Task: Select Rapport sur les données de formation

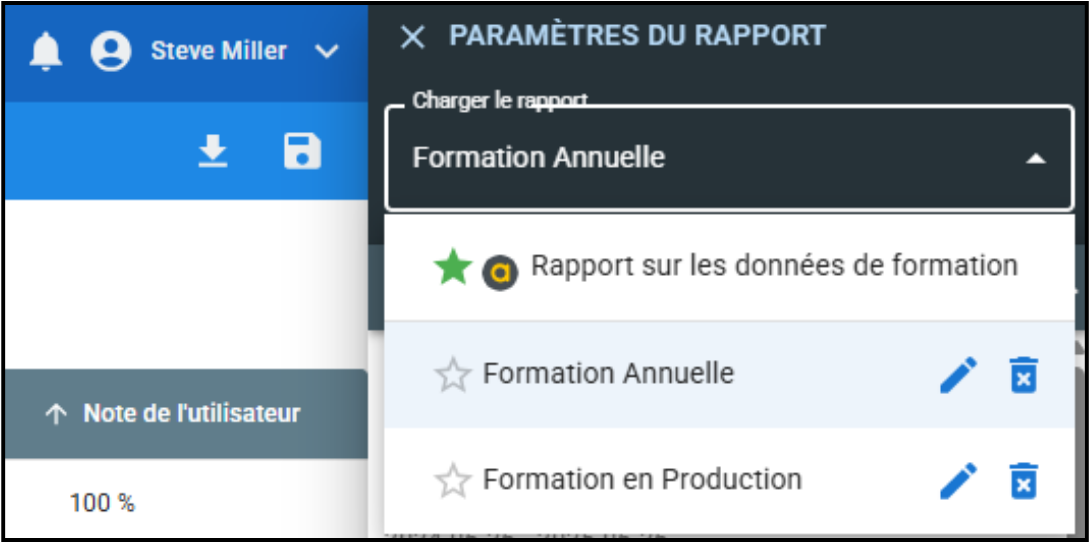Action: coord(774,266)
